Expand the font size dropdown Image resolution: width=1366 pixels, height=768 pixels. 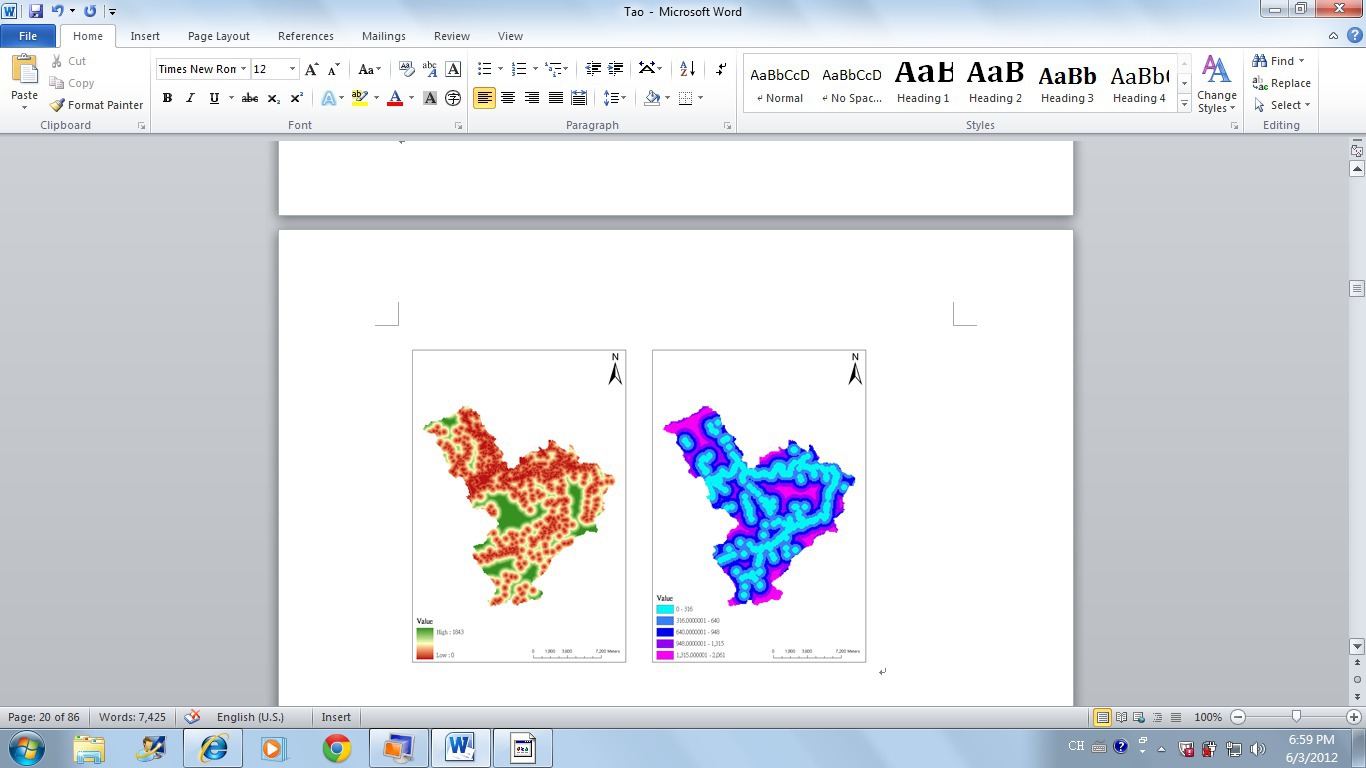click(293, 69)
